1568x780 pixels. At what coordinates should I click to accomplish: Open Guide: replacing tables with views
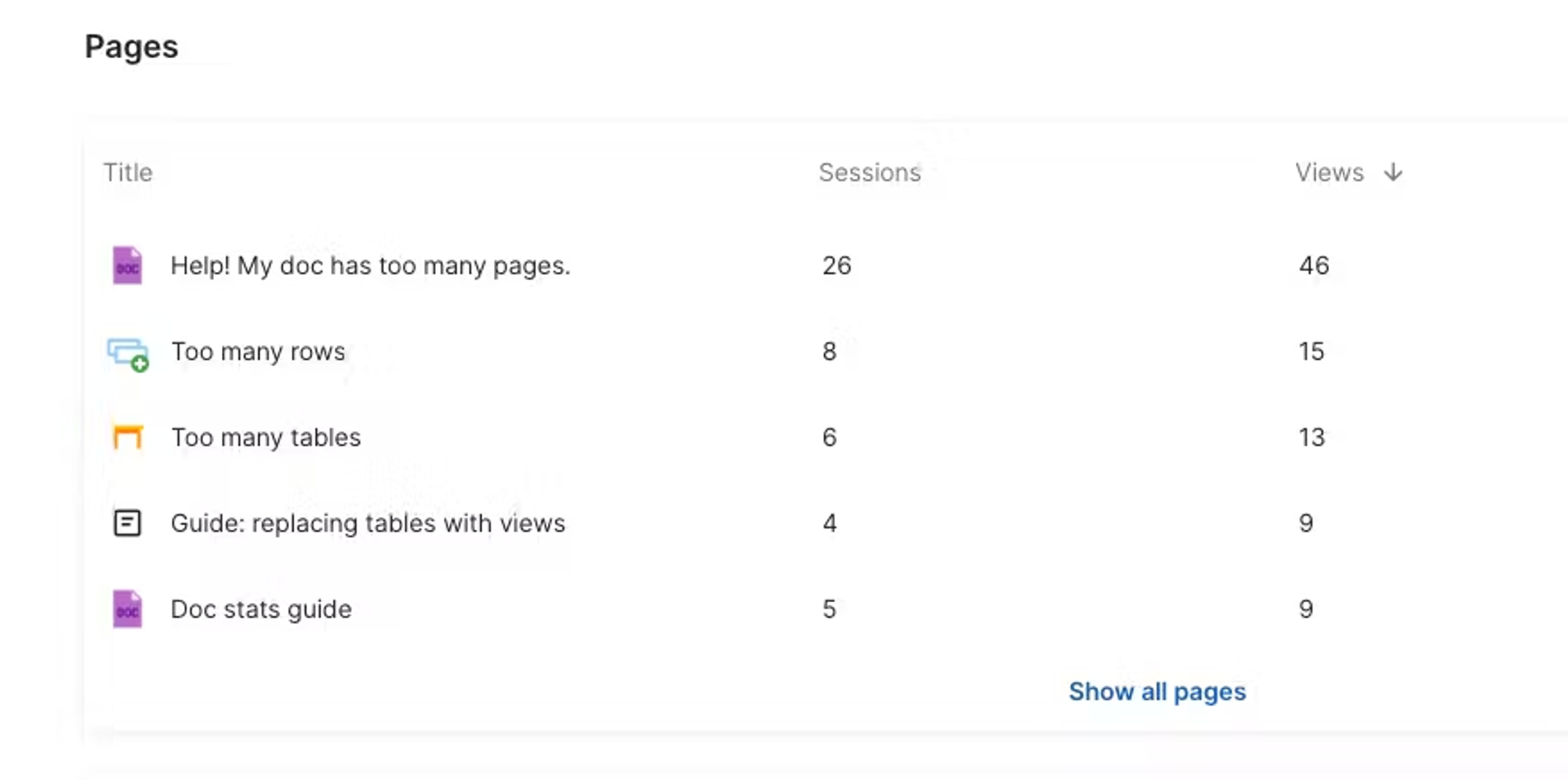[x=368, y=523]
